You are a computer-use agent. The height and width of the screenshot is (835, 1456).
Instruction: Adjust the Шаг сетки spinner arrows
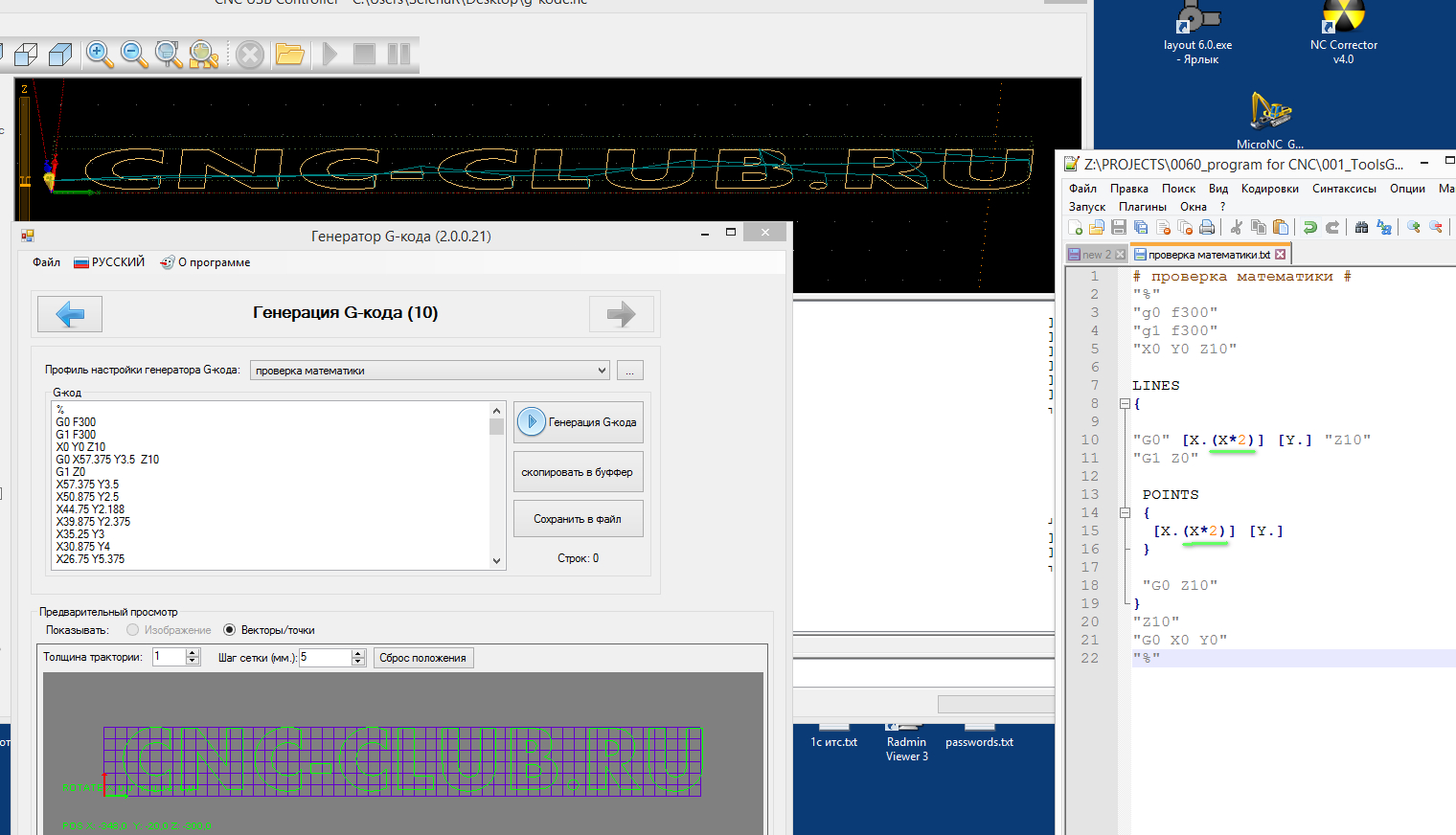click(358, 657)
